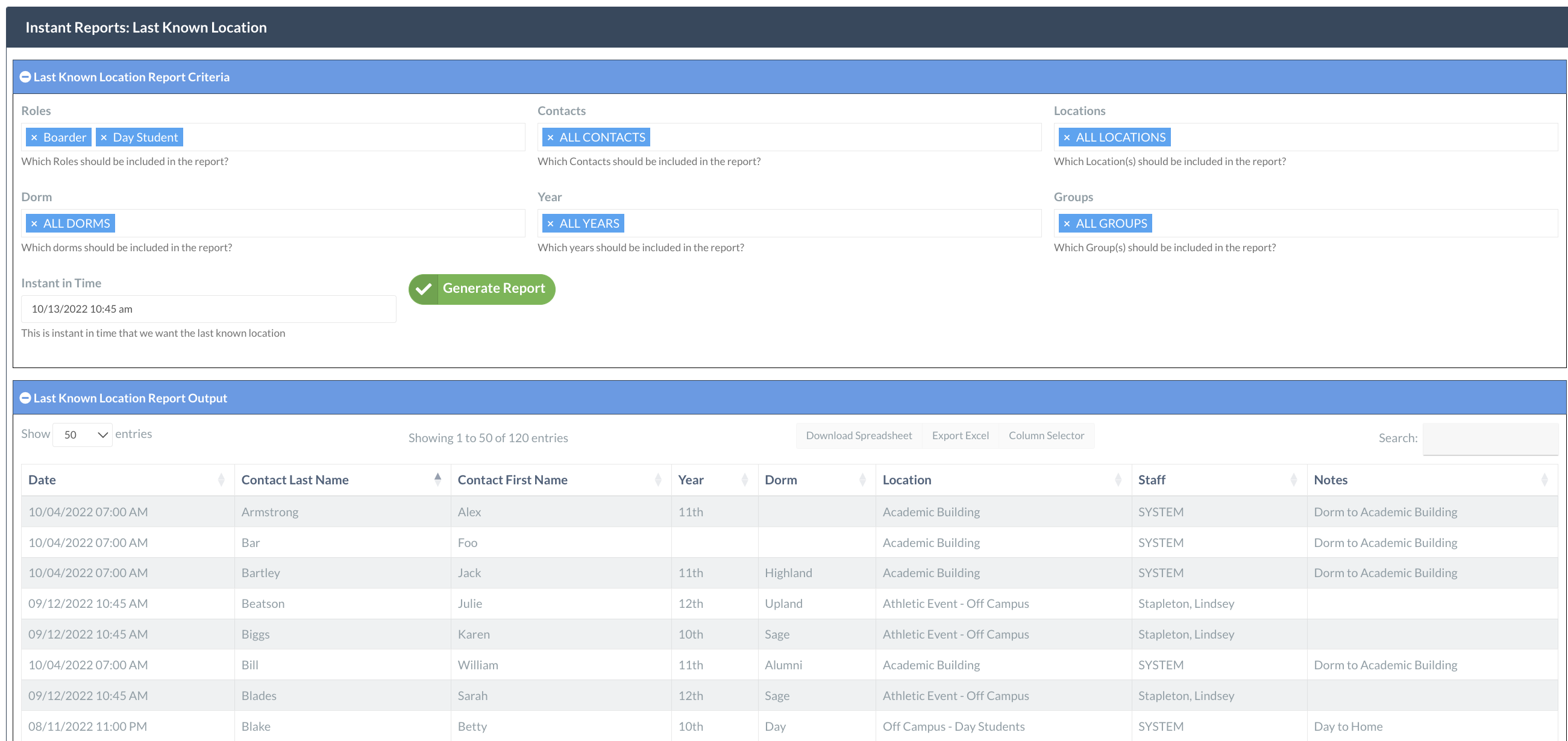Remove the ALL DORMS tag
1568x741 pixels.
click(34, 224)
